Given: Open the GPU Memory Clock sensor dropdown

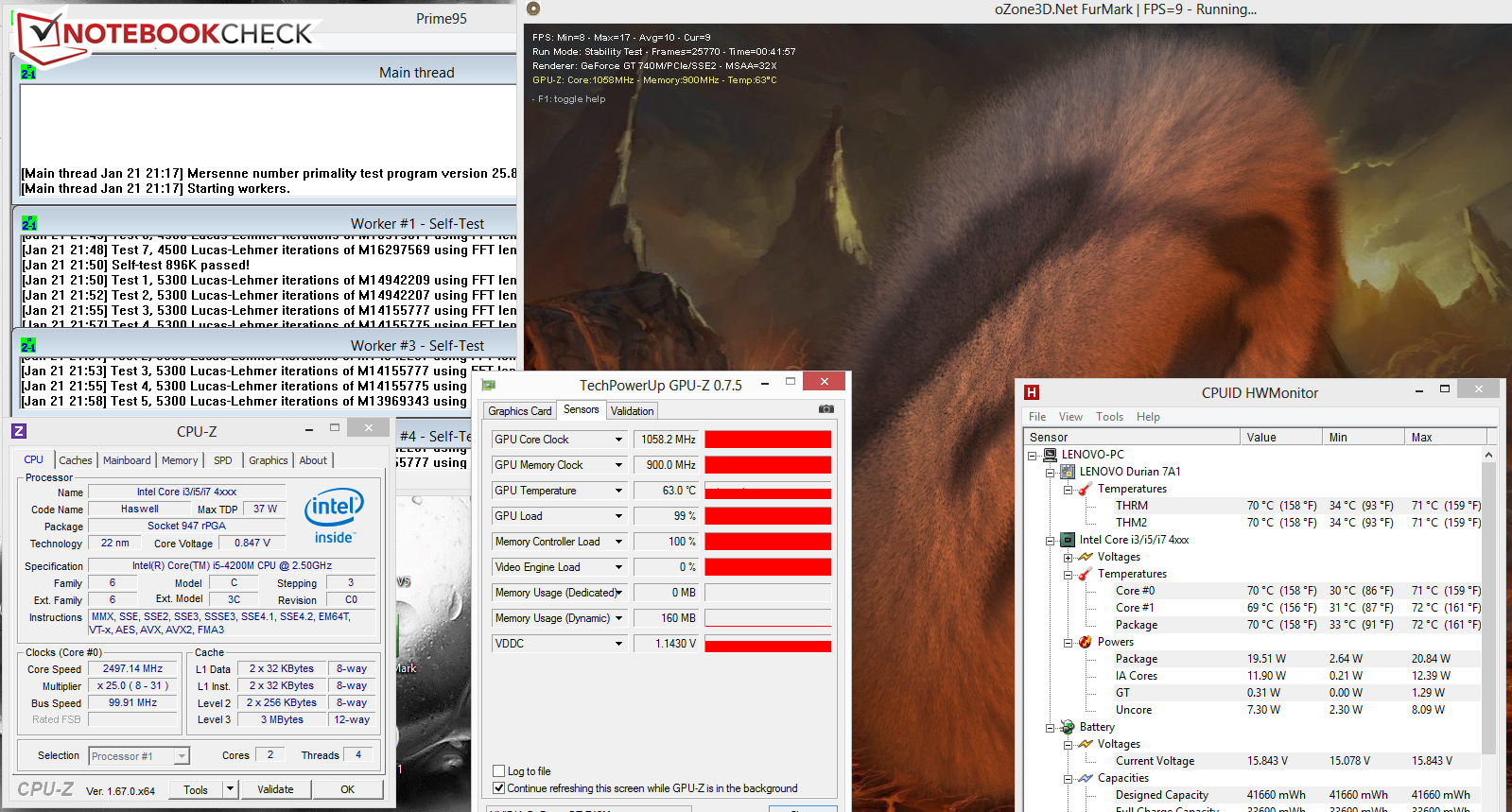Looking at the screenshot, I should point(619,464).
